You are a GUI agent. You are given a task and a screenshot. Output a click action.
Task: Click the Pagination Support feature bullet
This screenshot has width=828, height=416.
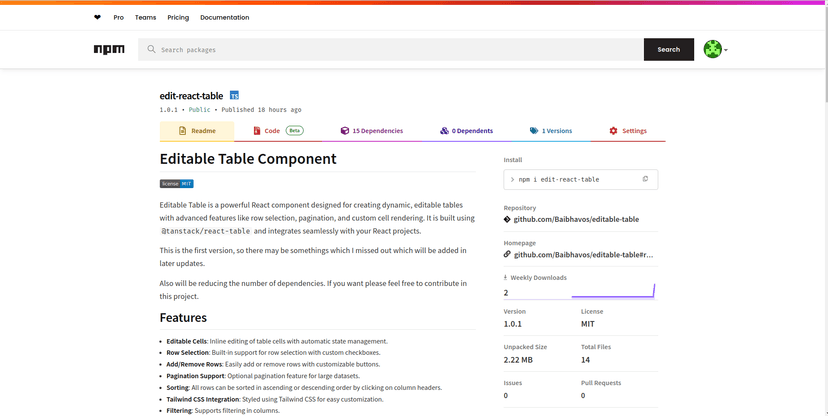pyautogui.click(x=263, y=376)
